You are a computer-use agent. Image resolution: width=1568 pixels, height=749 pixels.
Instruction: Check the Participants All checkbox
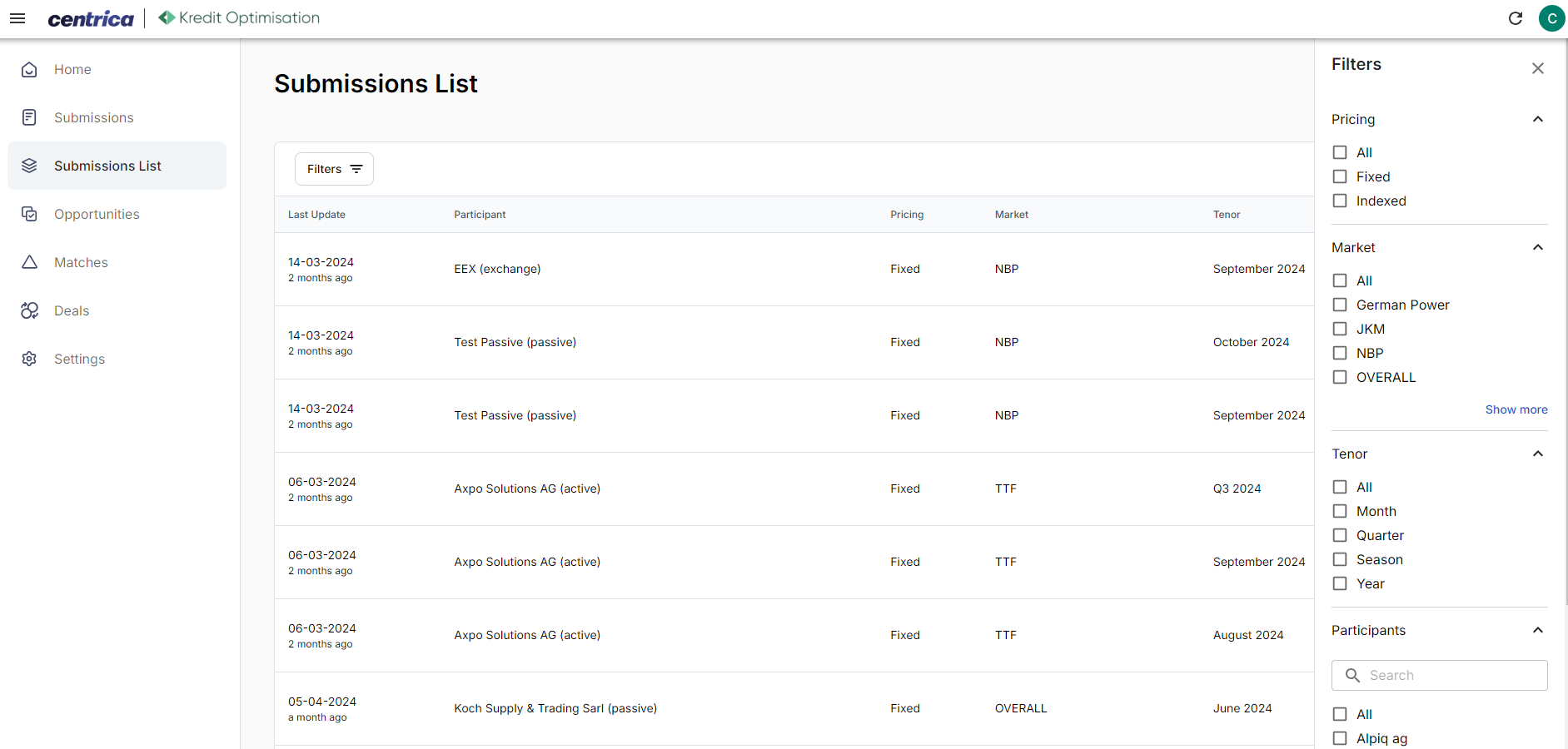tap(1340, 714)
